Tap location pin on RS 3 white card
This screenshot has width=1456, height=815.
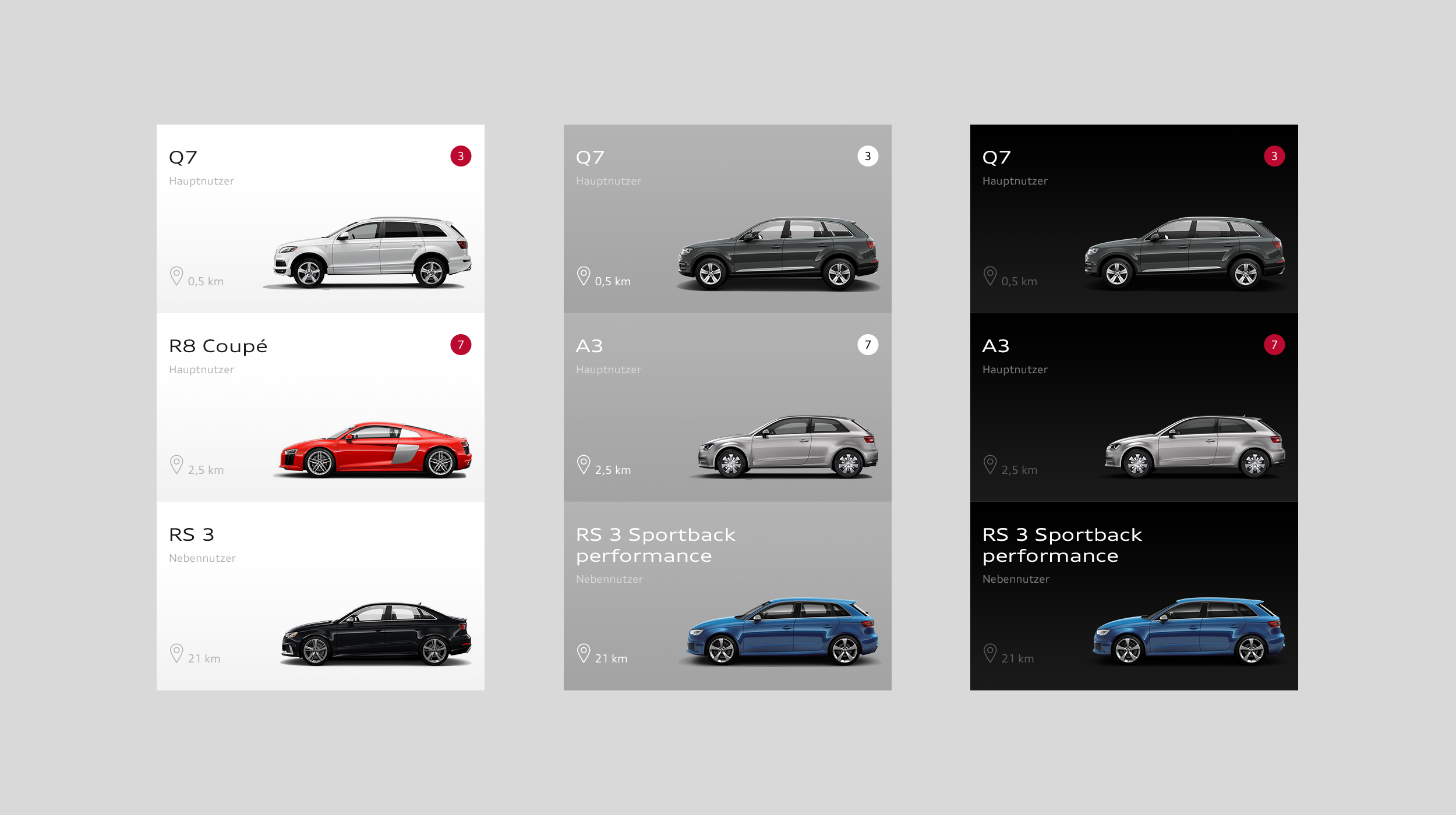176,653
